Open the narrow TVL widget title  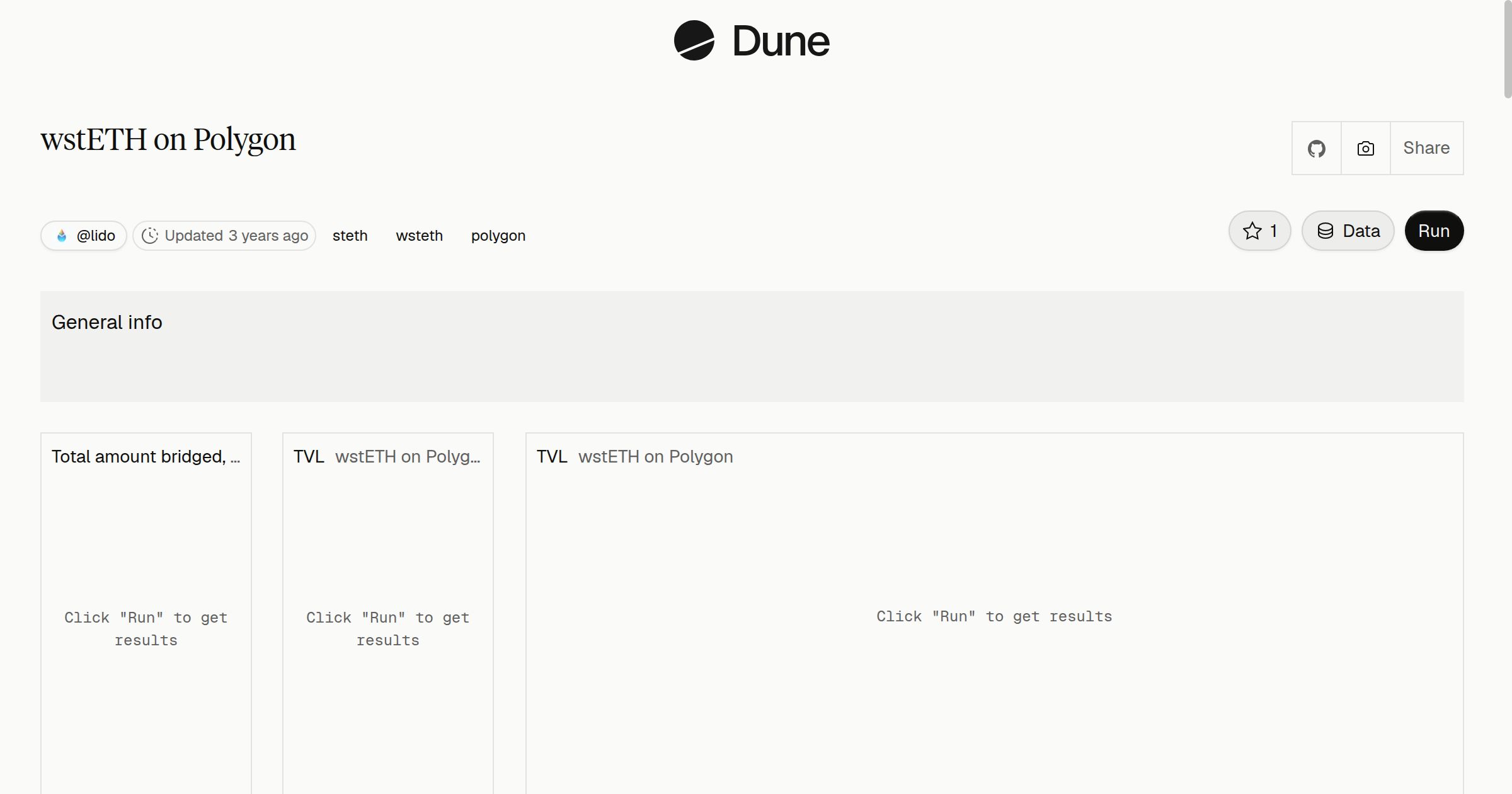point(309,456)
